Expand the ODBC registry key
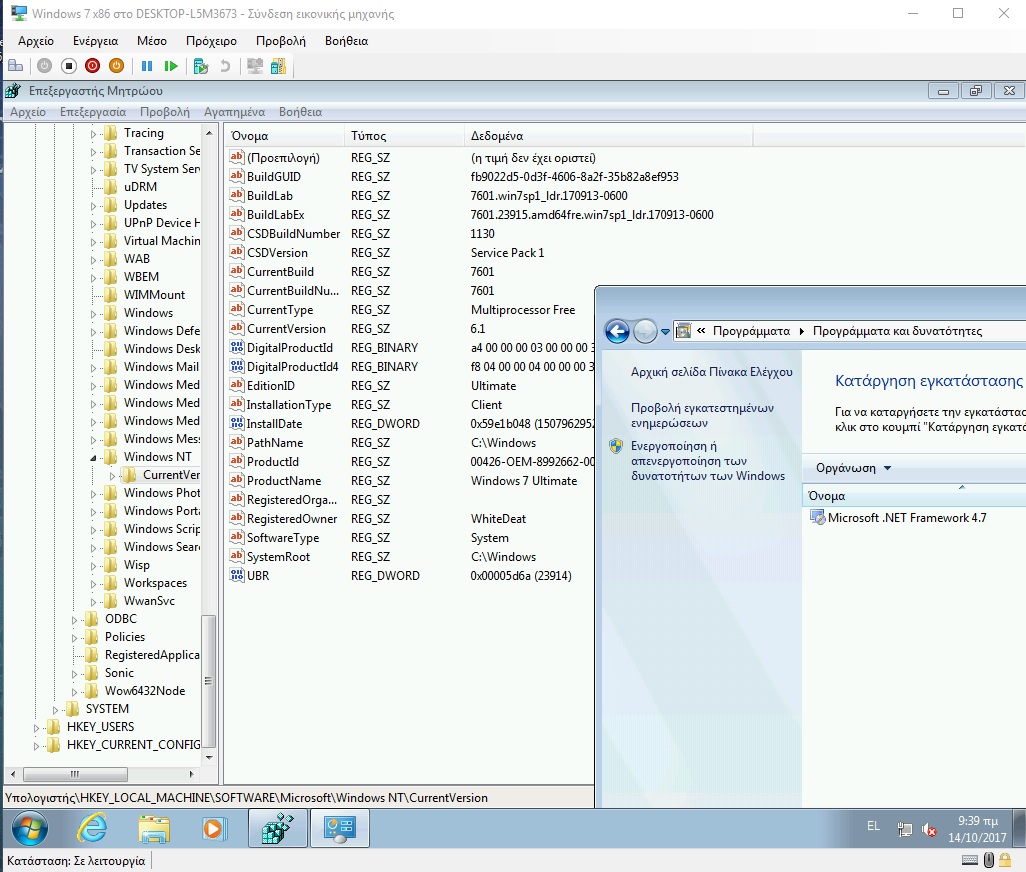Screen dimensions: 1026x872 (74, 619)
